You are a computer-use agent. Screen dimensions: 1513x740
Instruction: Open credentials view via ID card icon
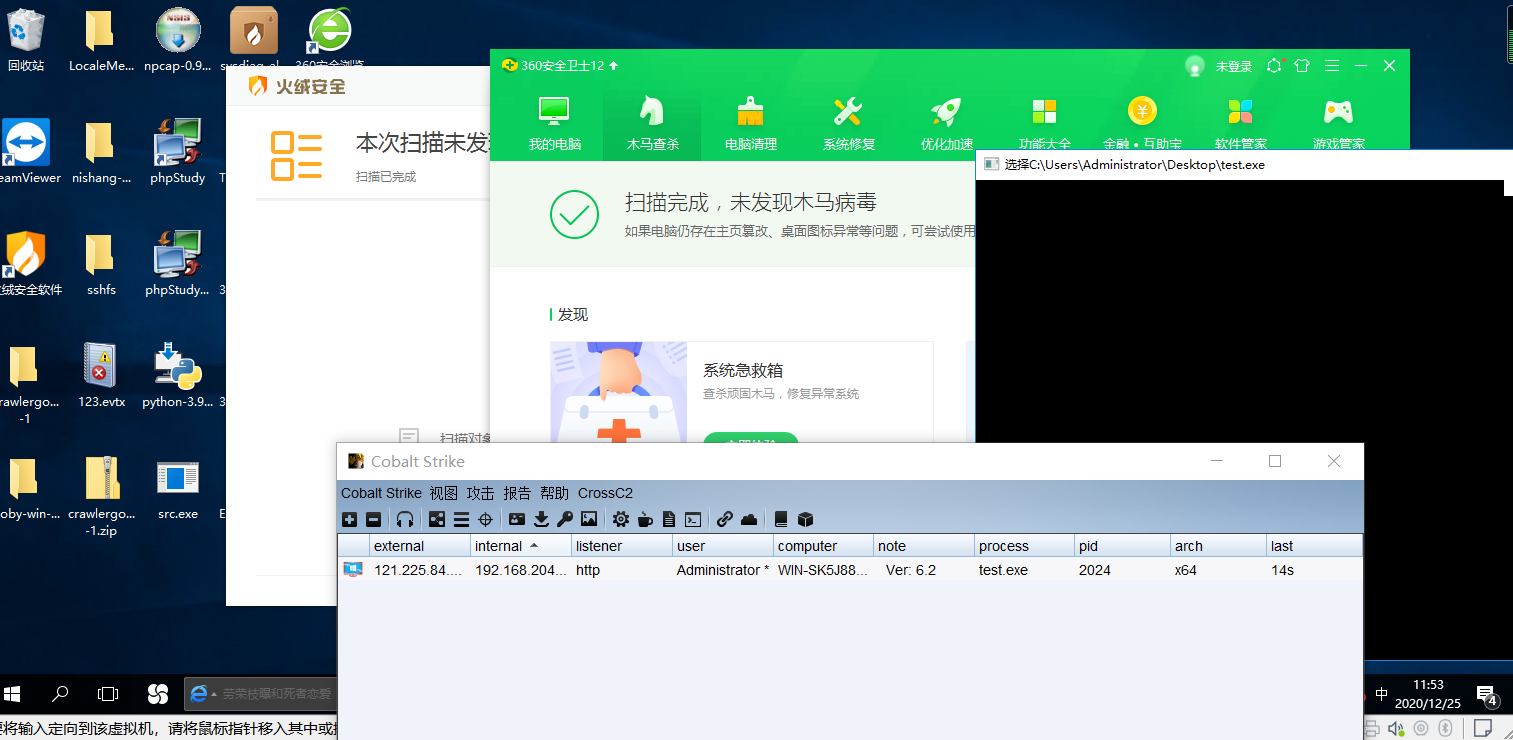coord(517,519)
